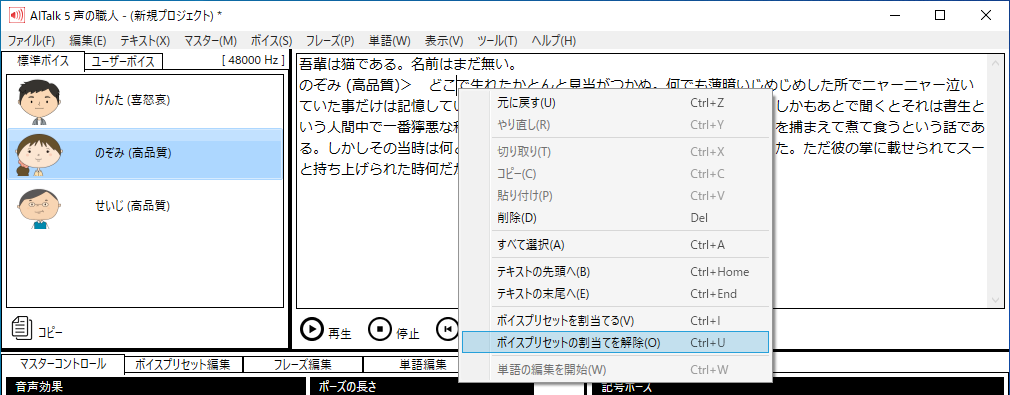Choose テキストの先頭へ(B) in context menu

[615, 272]
